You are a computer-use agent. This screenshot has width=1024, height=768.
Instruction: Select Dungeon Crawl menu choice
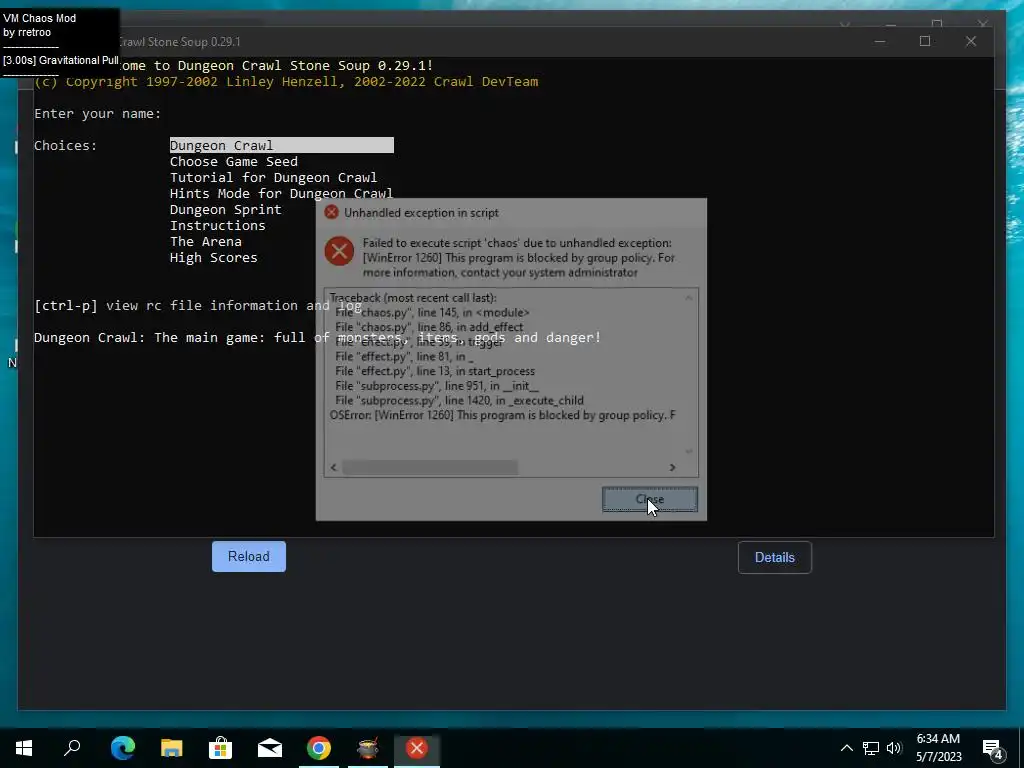click(x=281, y=145)
